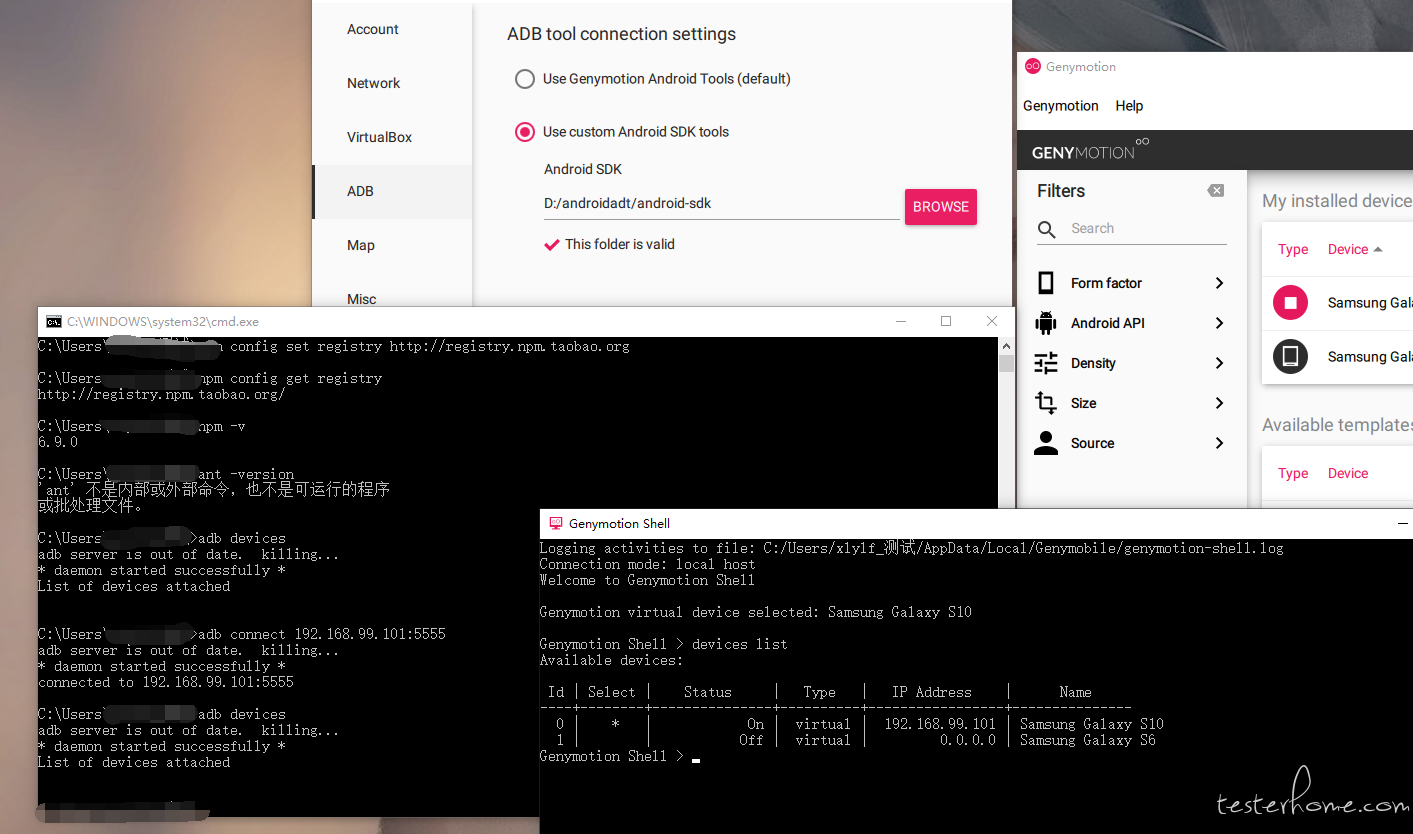Click the Android API robot icon
Screen dimensions: 1413x834
tap(1046, 323)
